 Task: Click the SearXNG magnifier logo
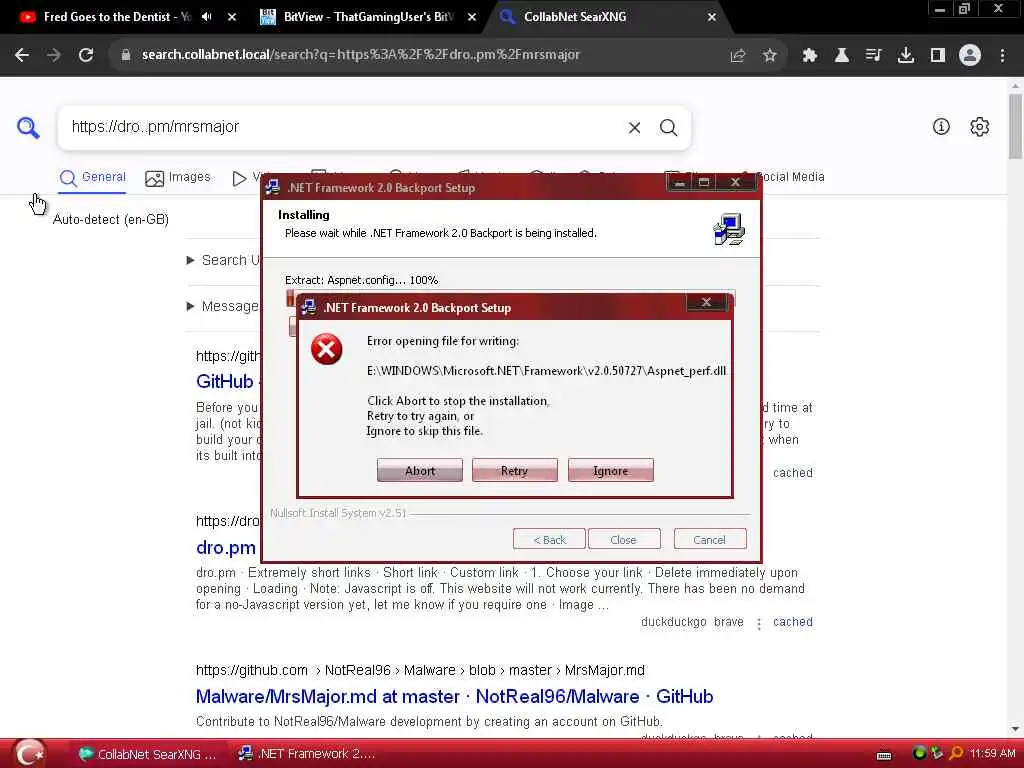click(28, 127)
